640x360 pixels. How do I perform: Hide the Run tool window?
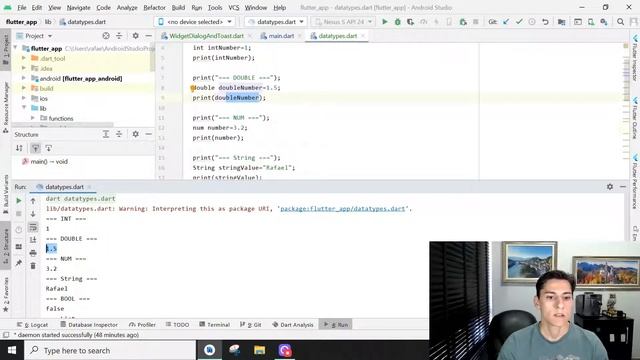623,187
